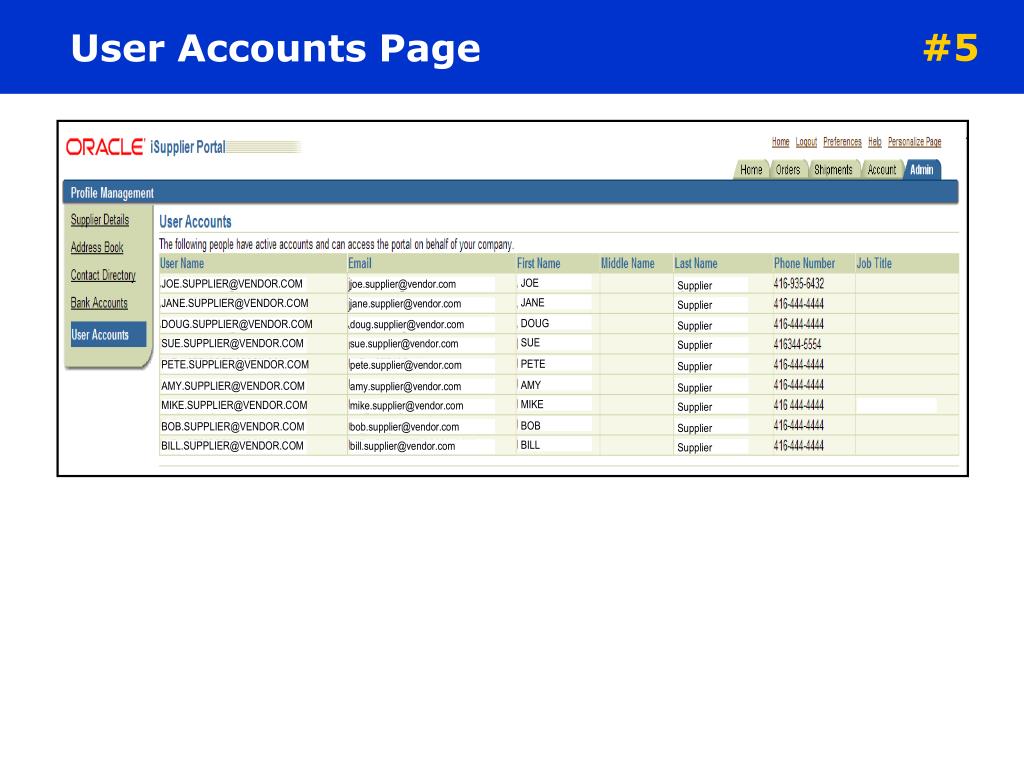Click email joe.supplier@vendor.com
Screen dimensions: 1024x768
click(x=403, y=284)
